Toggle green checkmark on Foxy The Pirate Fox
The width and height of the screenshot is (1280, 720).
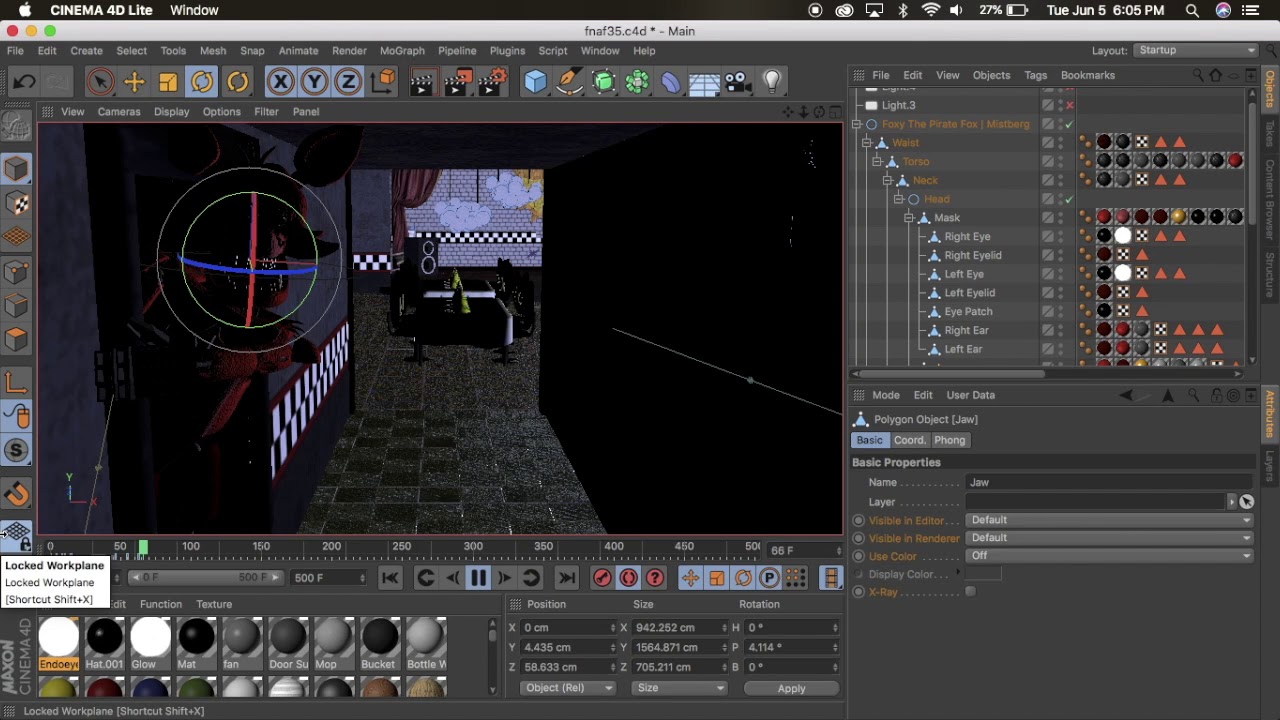pos(1069,124)
